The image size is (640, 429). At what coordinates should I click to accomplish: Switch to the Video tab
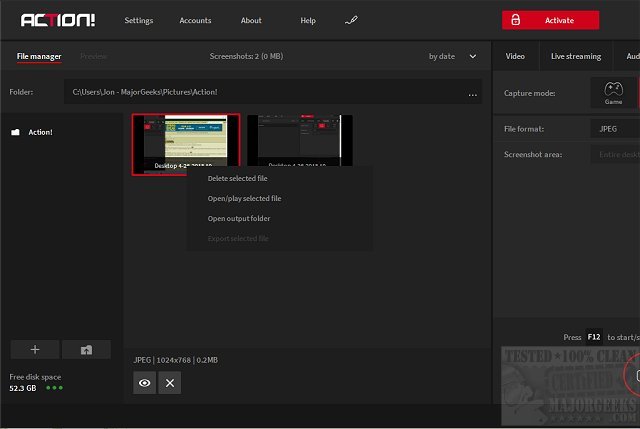[x=515, y=56]
